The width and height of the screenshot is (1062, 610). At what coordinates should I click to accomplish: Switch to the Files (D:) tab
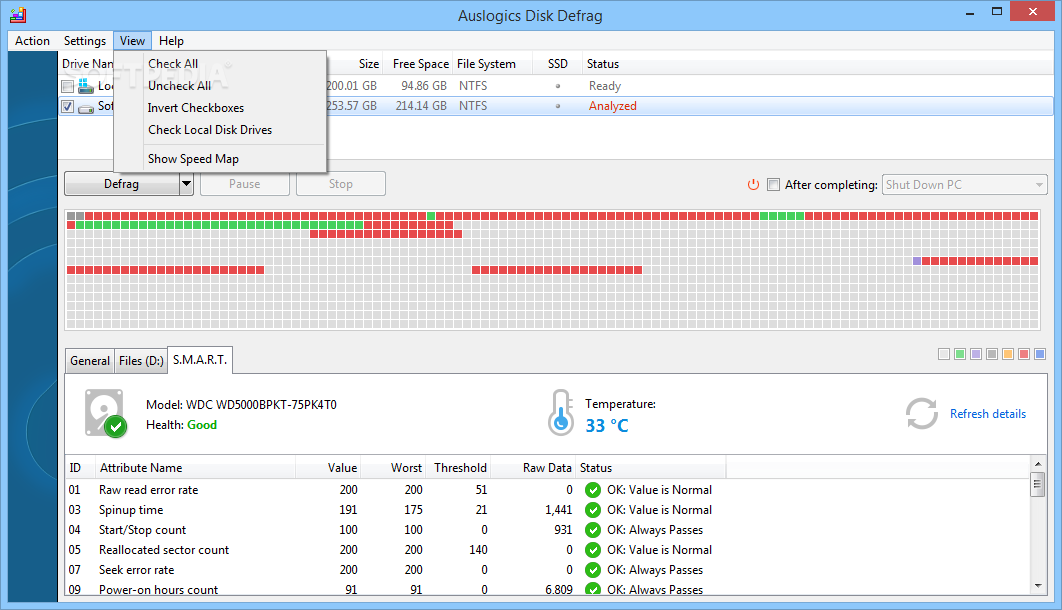tap(141, 361)
